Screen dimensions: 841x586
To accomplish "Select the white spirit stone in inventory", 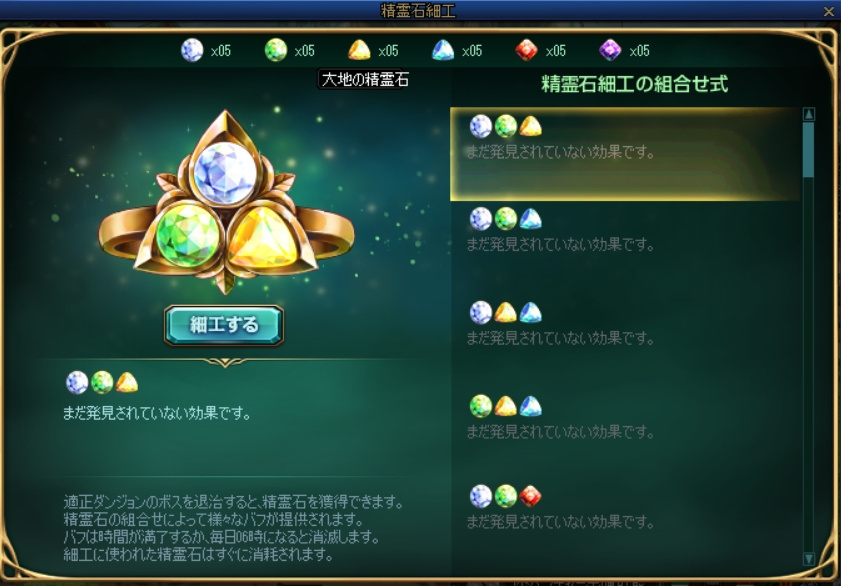I will coord(192,50).
